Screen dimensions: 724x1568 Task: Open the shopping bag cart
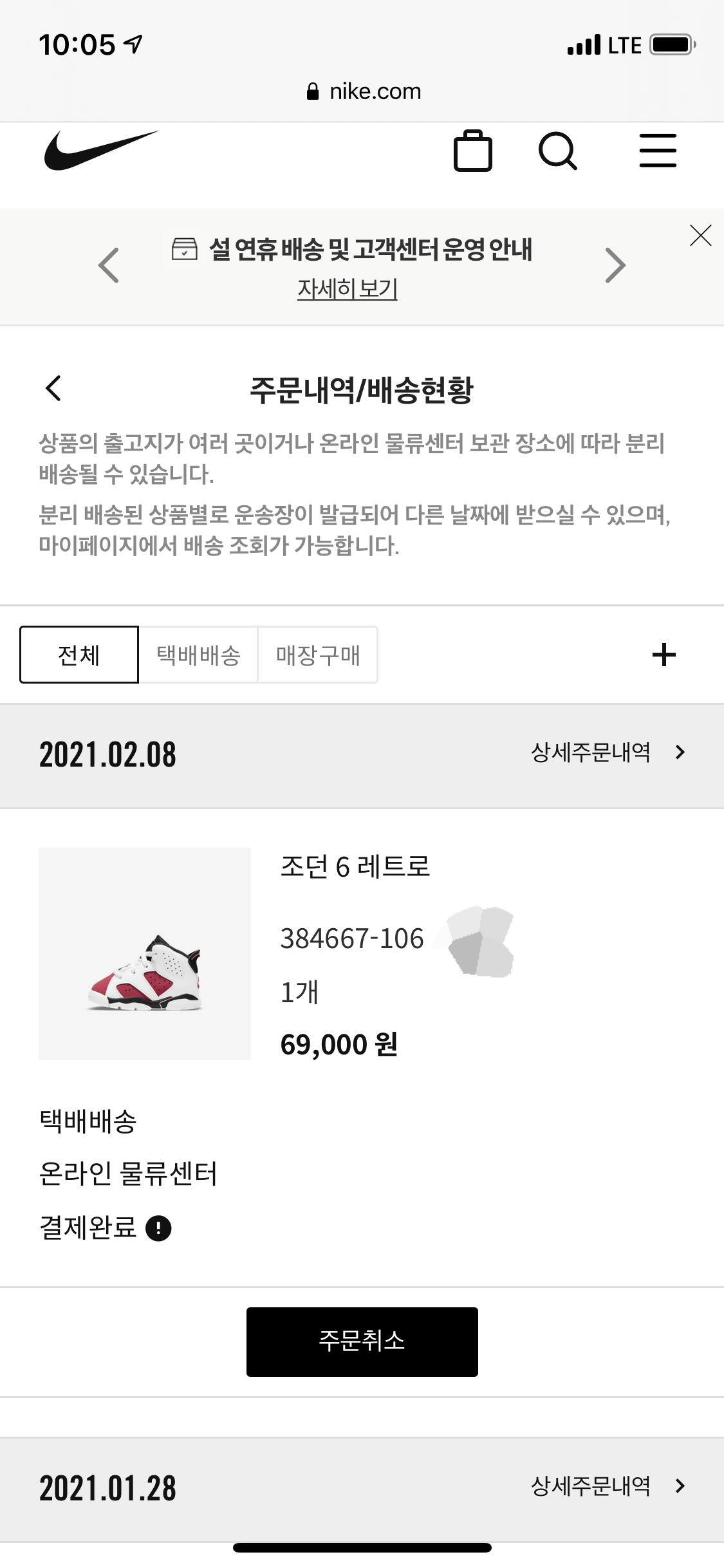coord(473,151)
